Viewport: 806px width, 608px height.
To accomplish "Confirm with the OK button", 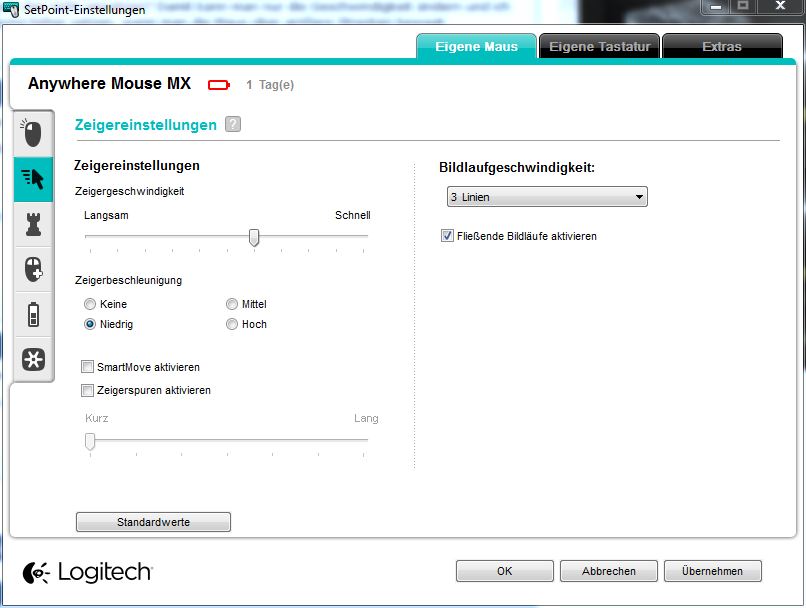I will point(505,571).
